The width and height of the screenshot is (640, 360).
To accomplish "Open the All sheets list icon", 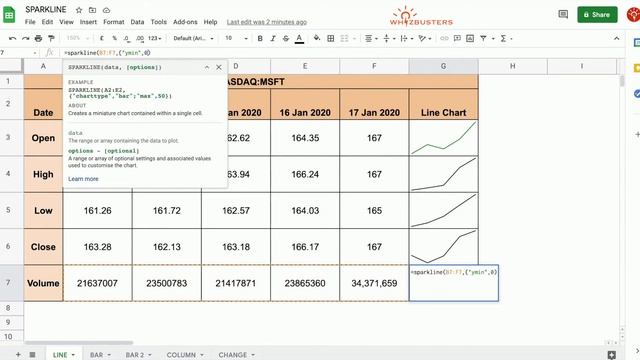I will tap(32, 355).
